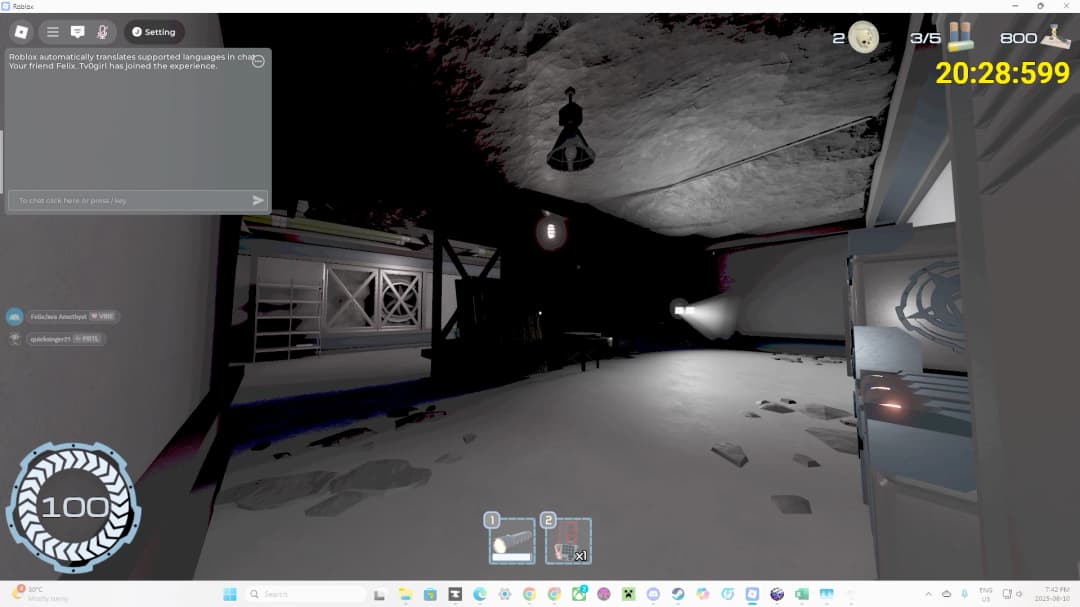This screenshot has width=1080, height=607.
Task: Click the 800 currency icon
Action: [1055, 36]
